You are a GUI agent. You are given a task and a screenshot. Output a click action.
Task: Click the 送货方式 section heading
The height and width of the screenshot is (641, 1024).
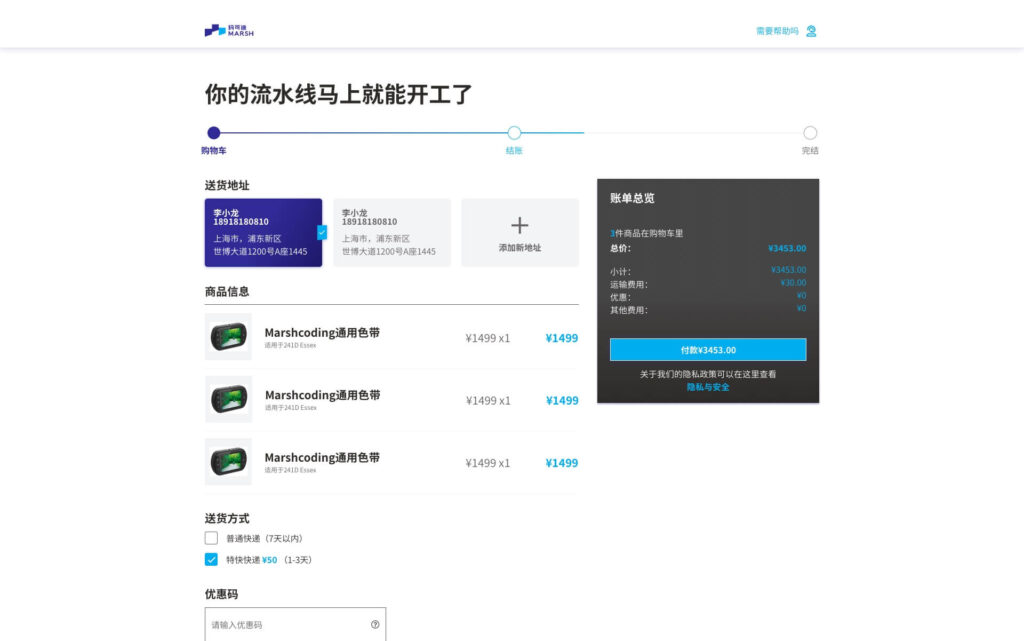tap(227, 518)
